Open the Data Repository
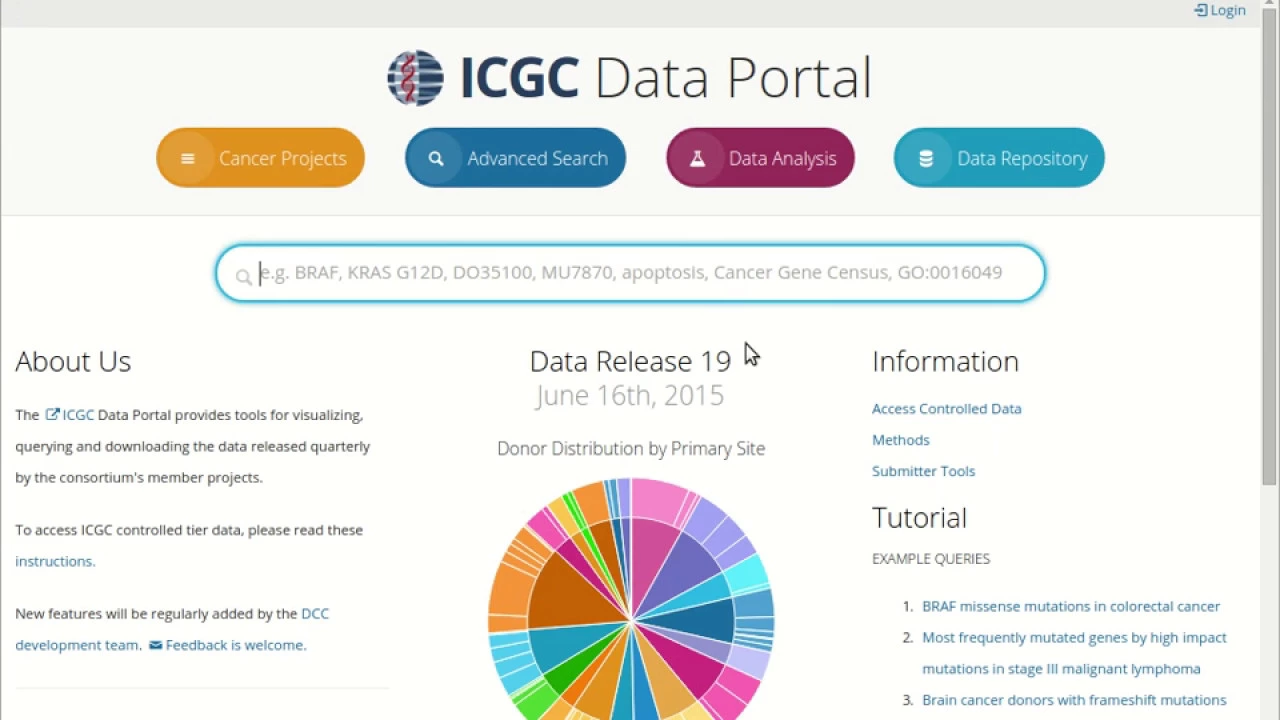 (999, 158)
